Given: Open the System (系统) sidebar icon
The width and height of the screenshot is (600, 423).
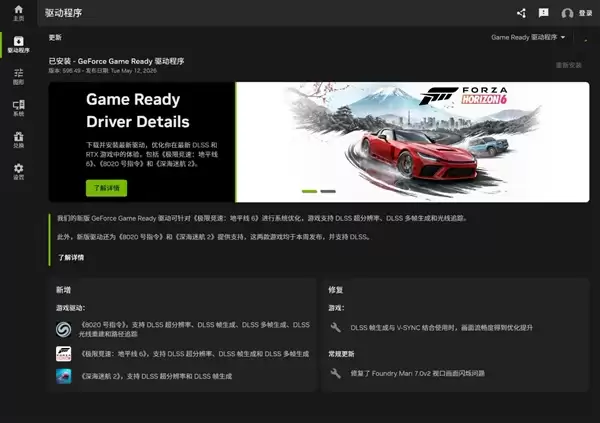Looking at the screenshot, I should tap(18, 108).
